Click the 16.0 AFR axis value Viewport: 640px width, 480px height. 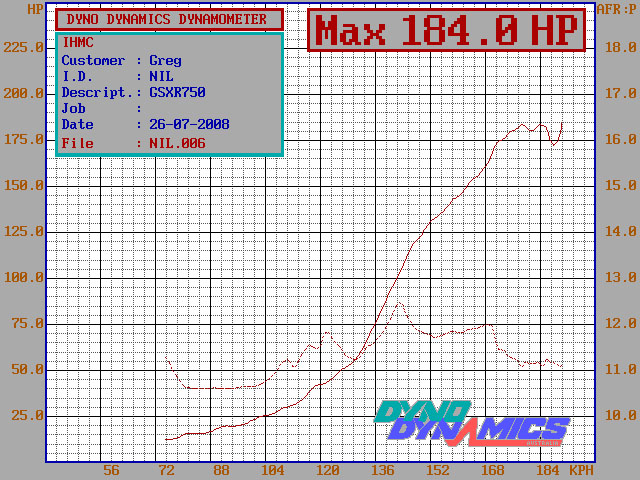(620, 140)
